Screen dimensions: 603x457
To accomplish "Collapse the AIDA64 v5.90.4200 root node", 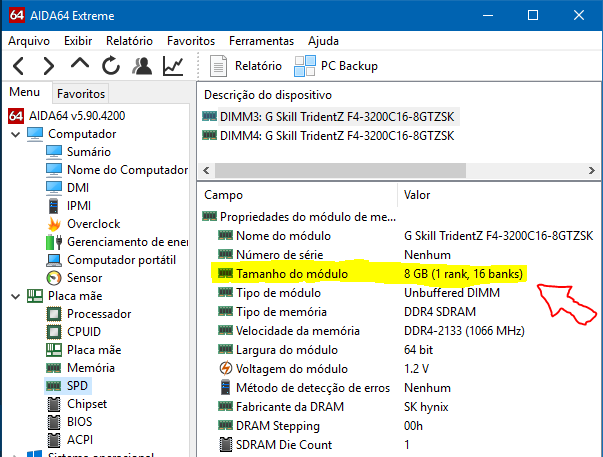I will click(3, 115).
